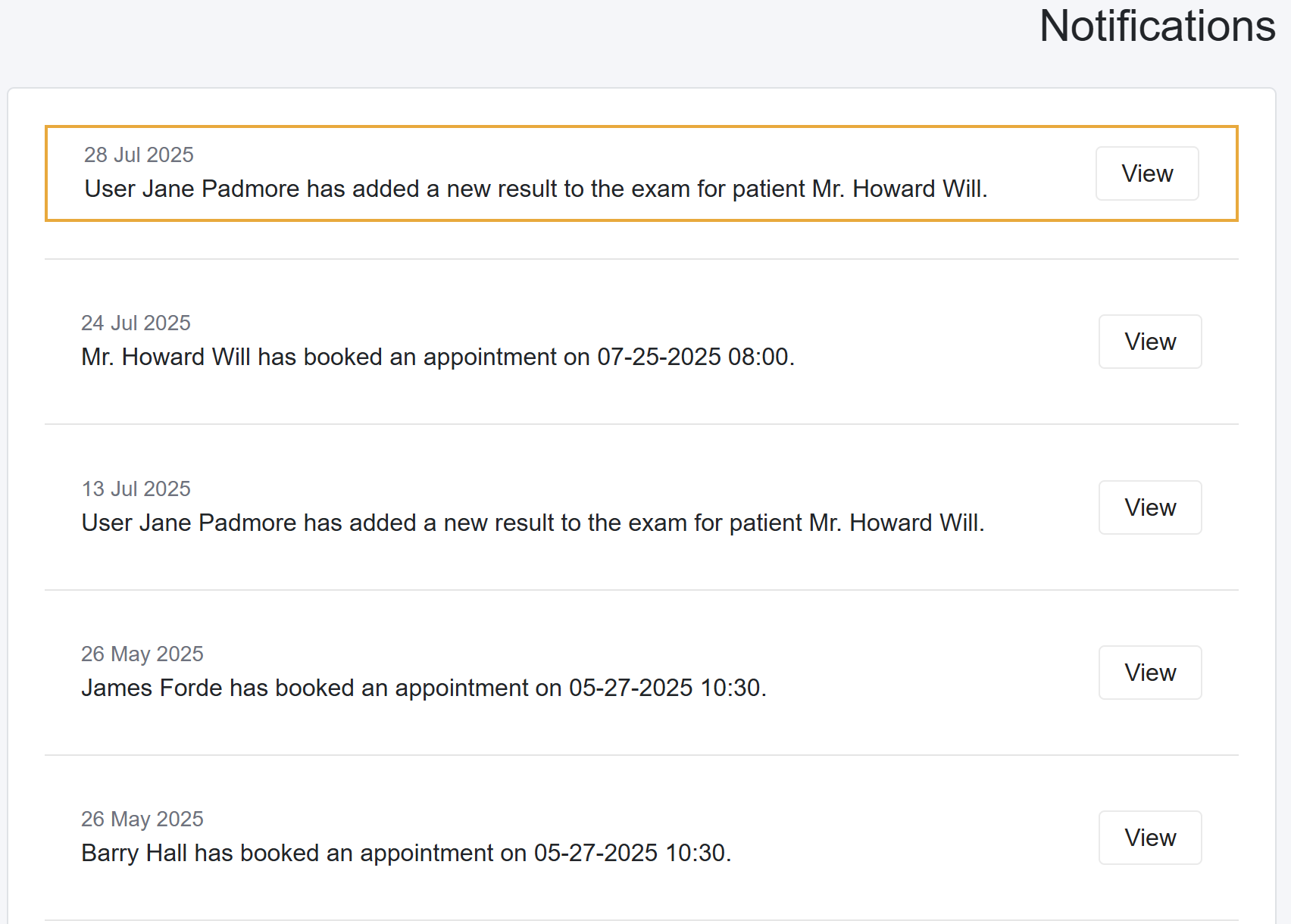The width and height of the screenshot is (1291, 924).
Task: Click the 13 Jul exam result message text
Action: click(x=533, y=523)
